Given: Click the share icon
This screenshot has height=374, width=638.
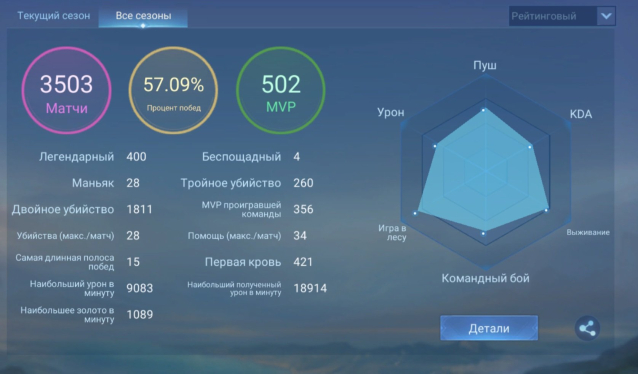Looking at the screenshot, I should [587, 328].
